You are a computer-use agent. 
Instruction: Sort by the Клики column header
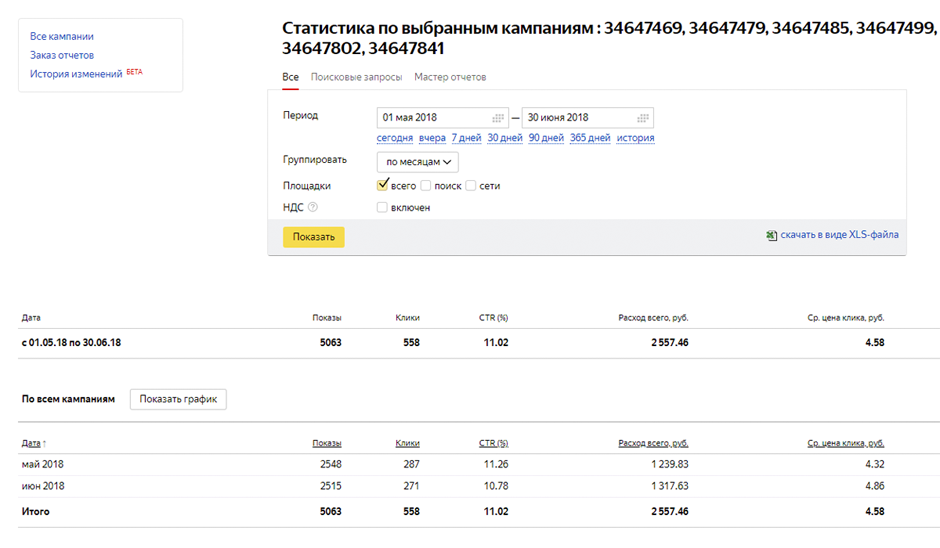click(408, 443)
